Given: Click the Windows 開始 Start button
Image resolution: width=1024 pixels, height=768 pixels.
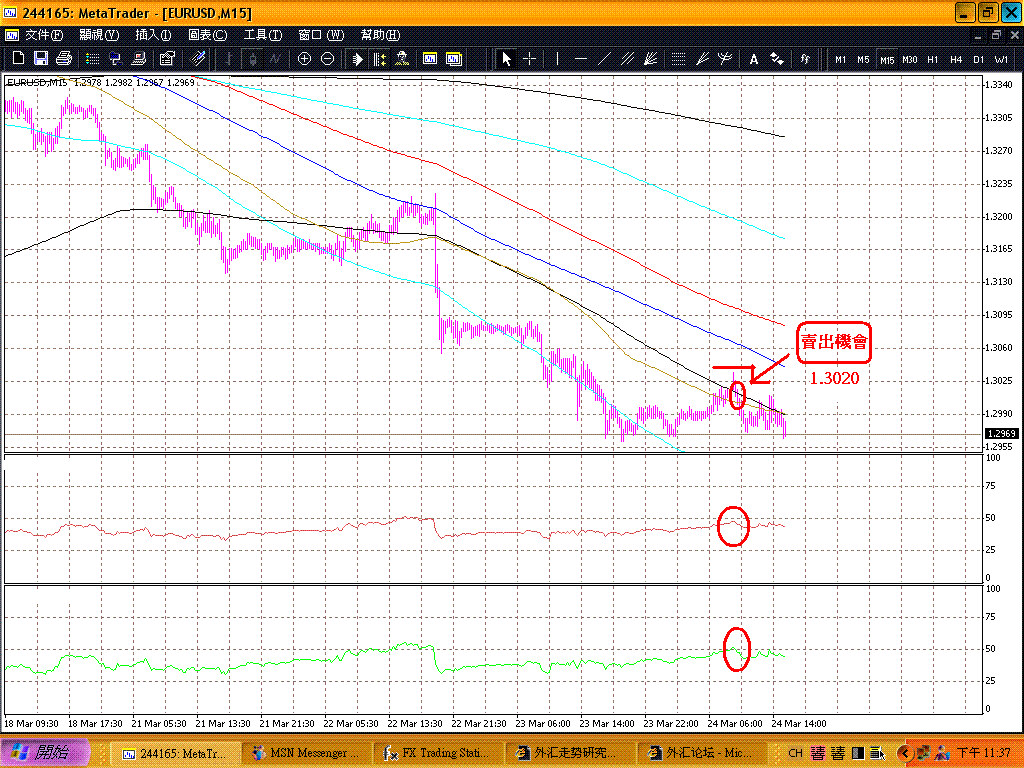Looking at the screenshot, I should pyautogui.click(x=45, y=753).
